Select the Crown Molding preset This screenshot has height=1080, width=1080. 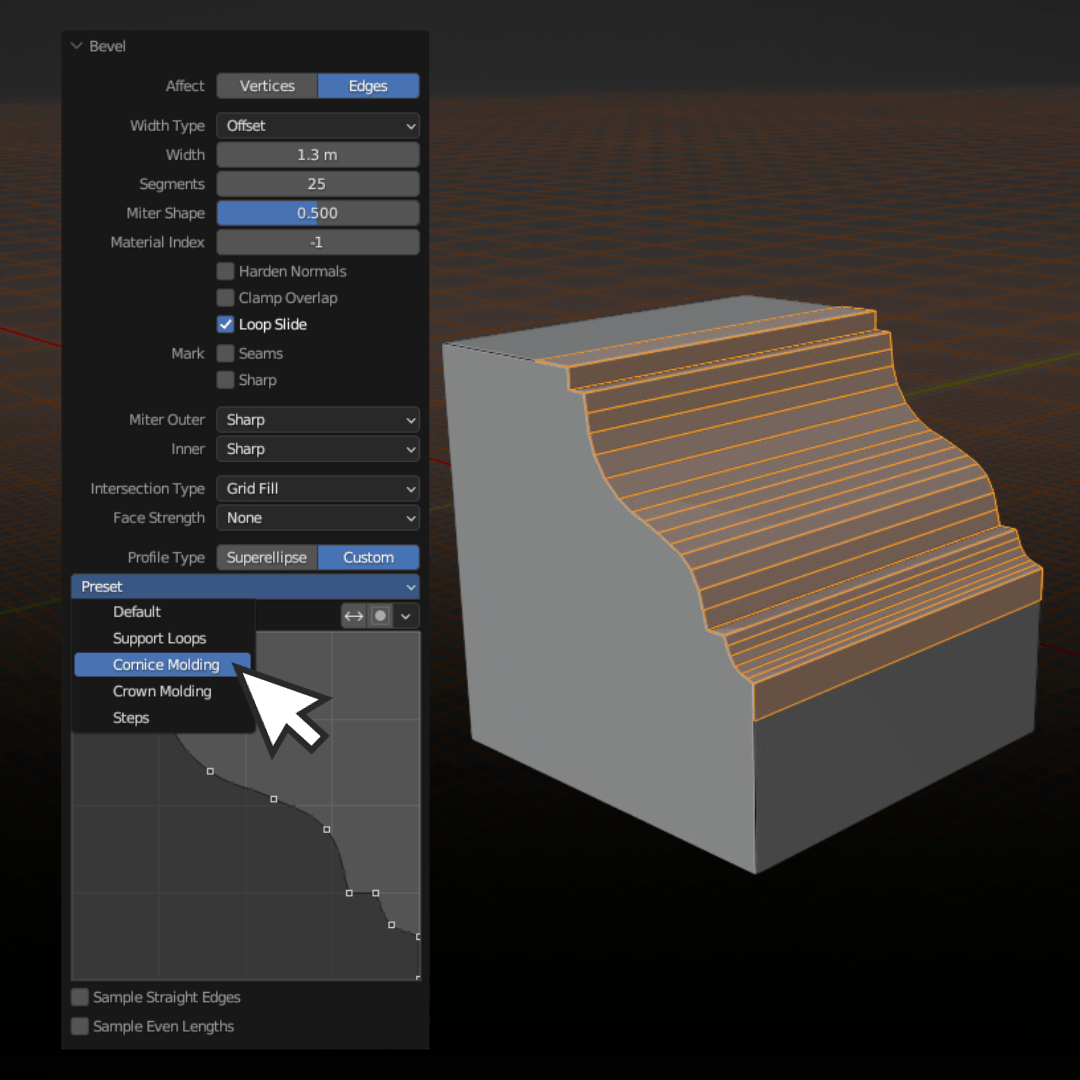point(163,692)
